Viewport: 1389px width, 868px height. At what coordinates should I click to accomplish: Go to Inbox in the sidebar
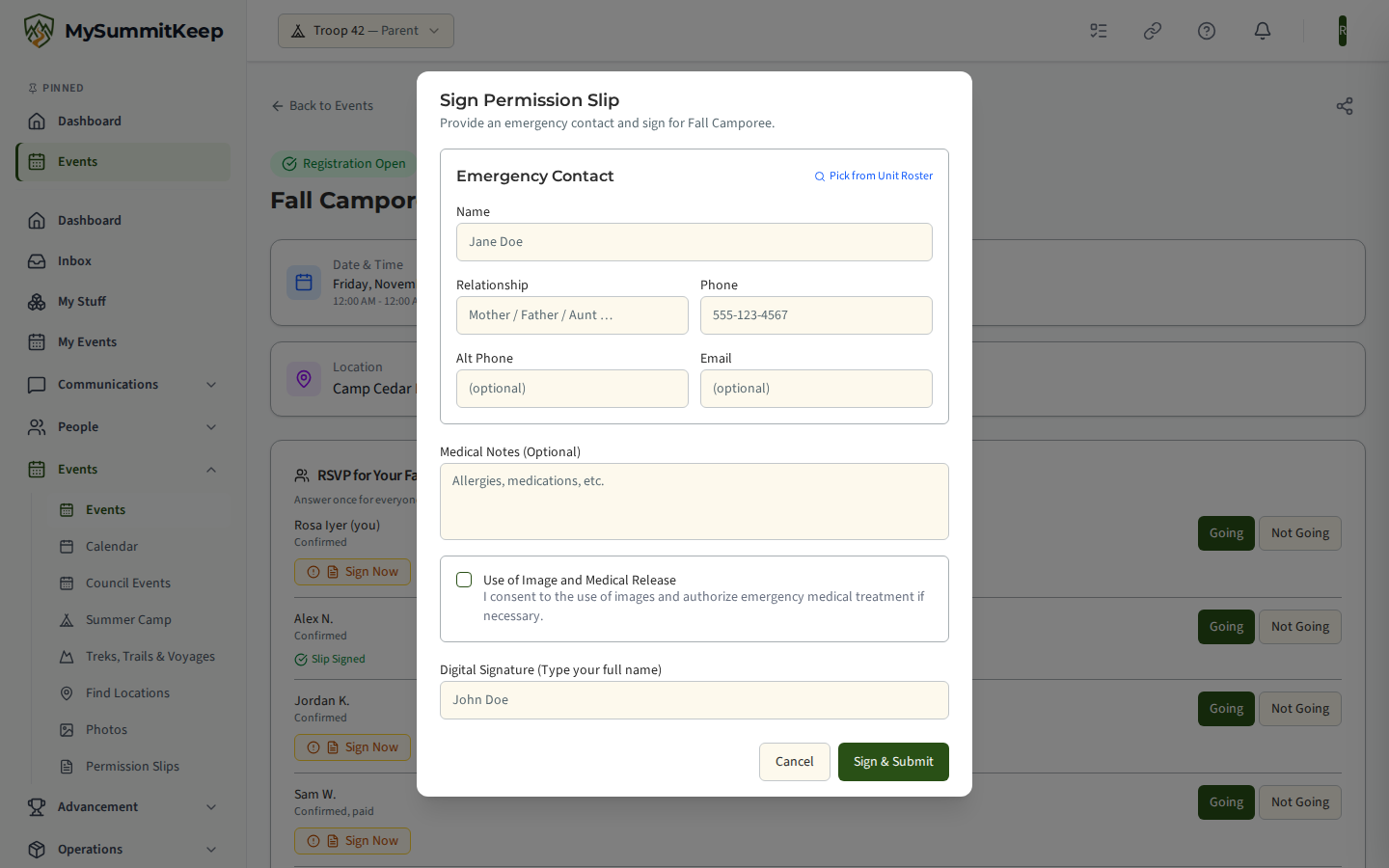(x=123, y=261)
